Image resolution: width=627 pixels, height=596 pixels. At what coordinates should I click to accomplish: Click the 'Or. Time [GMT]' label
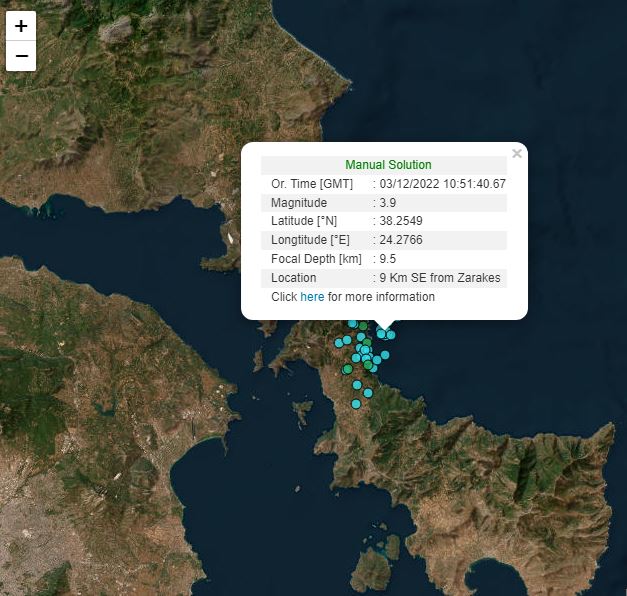312,184
